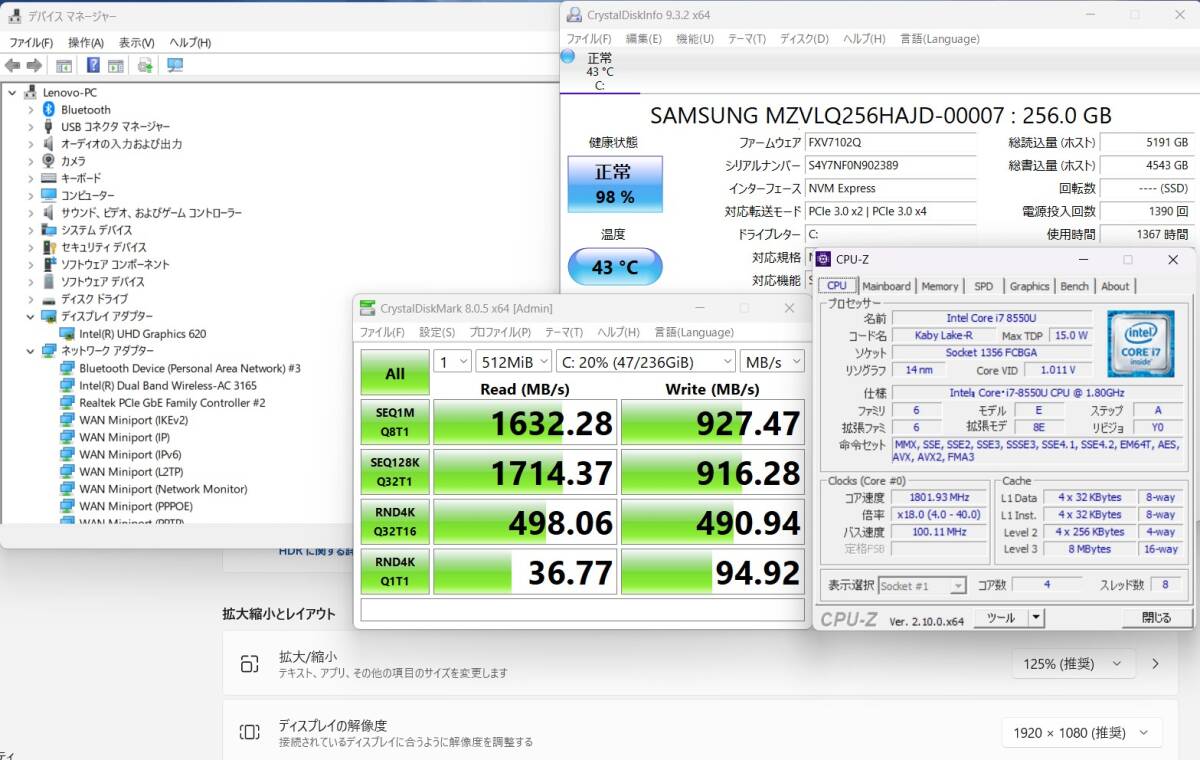Open the MB/s unit dropdown in CrystalDiskMark

[x=773, y=361]
